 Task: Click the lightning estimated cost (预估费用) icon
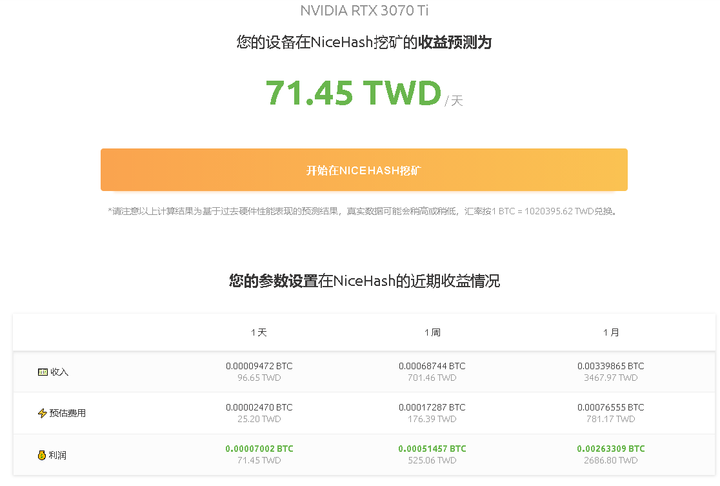42,413
